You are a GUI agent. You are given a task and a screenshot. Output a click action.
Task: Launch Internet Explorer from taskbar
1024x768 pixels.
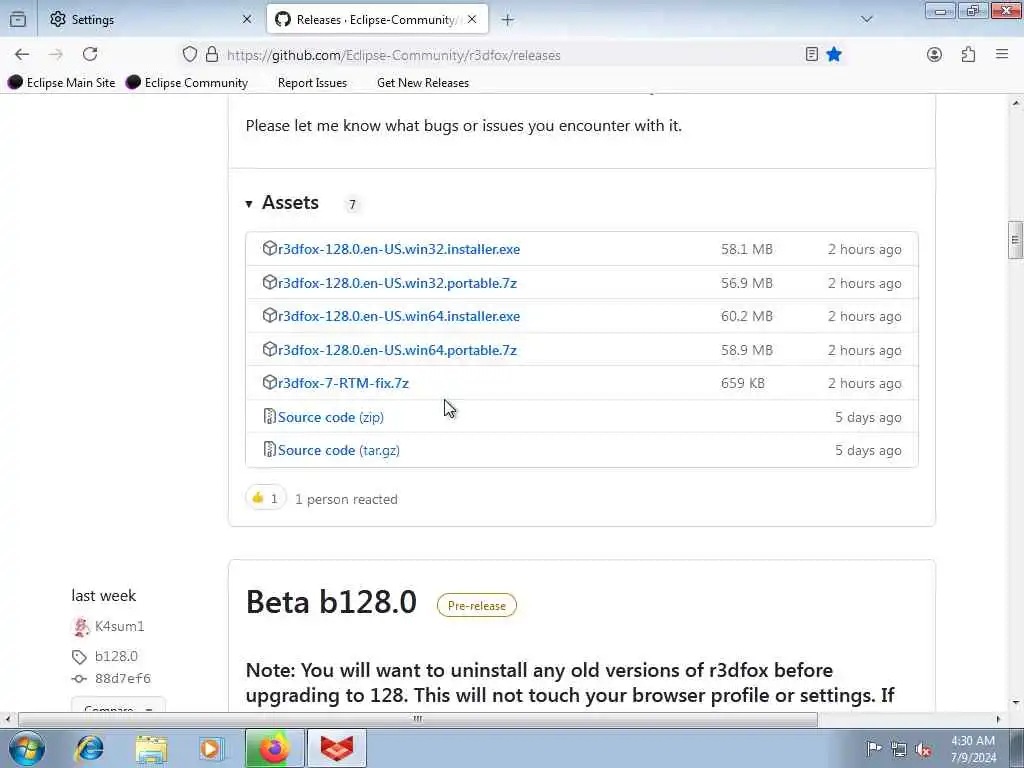(89, 748)
